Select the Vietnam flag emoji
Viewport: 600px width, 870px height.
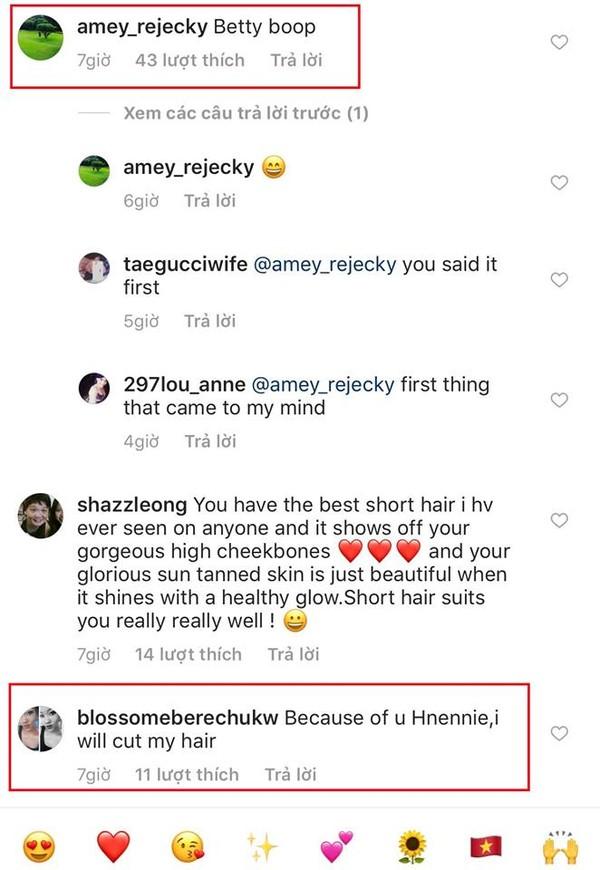point(485,847)
